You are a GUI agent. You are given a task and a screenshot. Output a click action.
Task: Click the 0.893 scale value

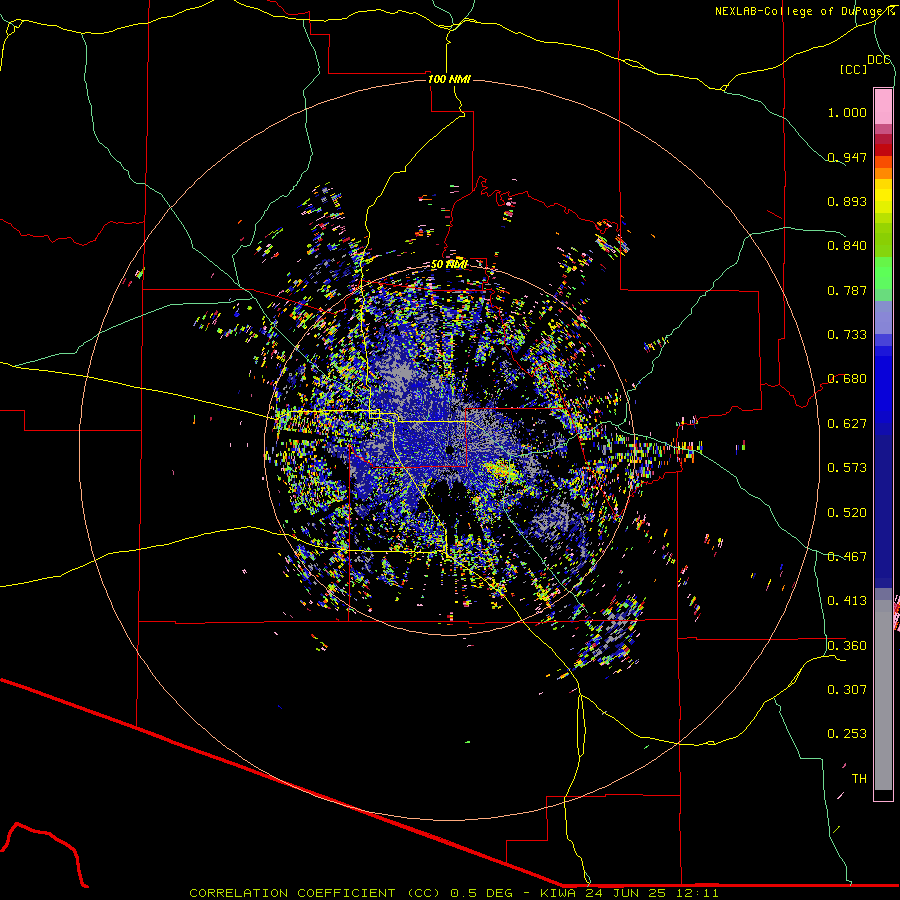(847, 201)
